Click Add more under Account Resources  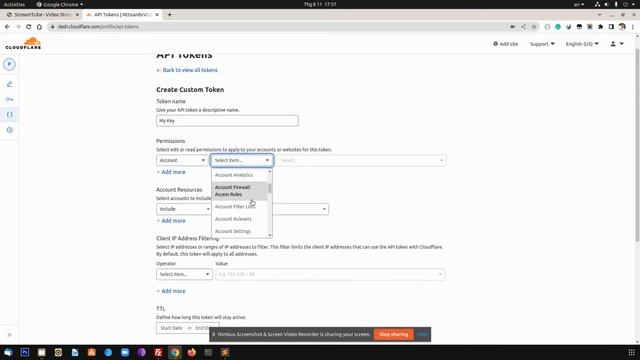point(171,221)
